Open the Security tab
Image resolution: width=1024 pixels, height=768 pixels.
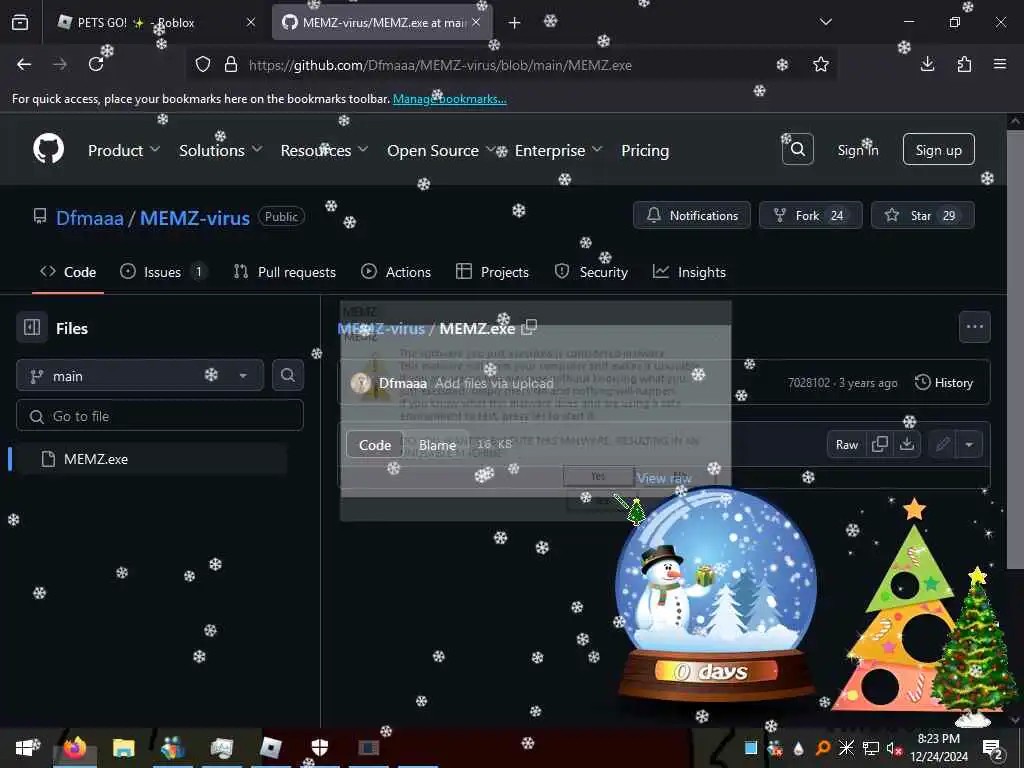coord(591,272)
